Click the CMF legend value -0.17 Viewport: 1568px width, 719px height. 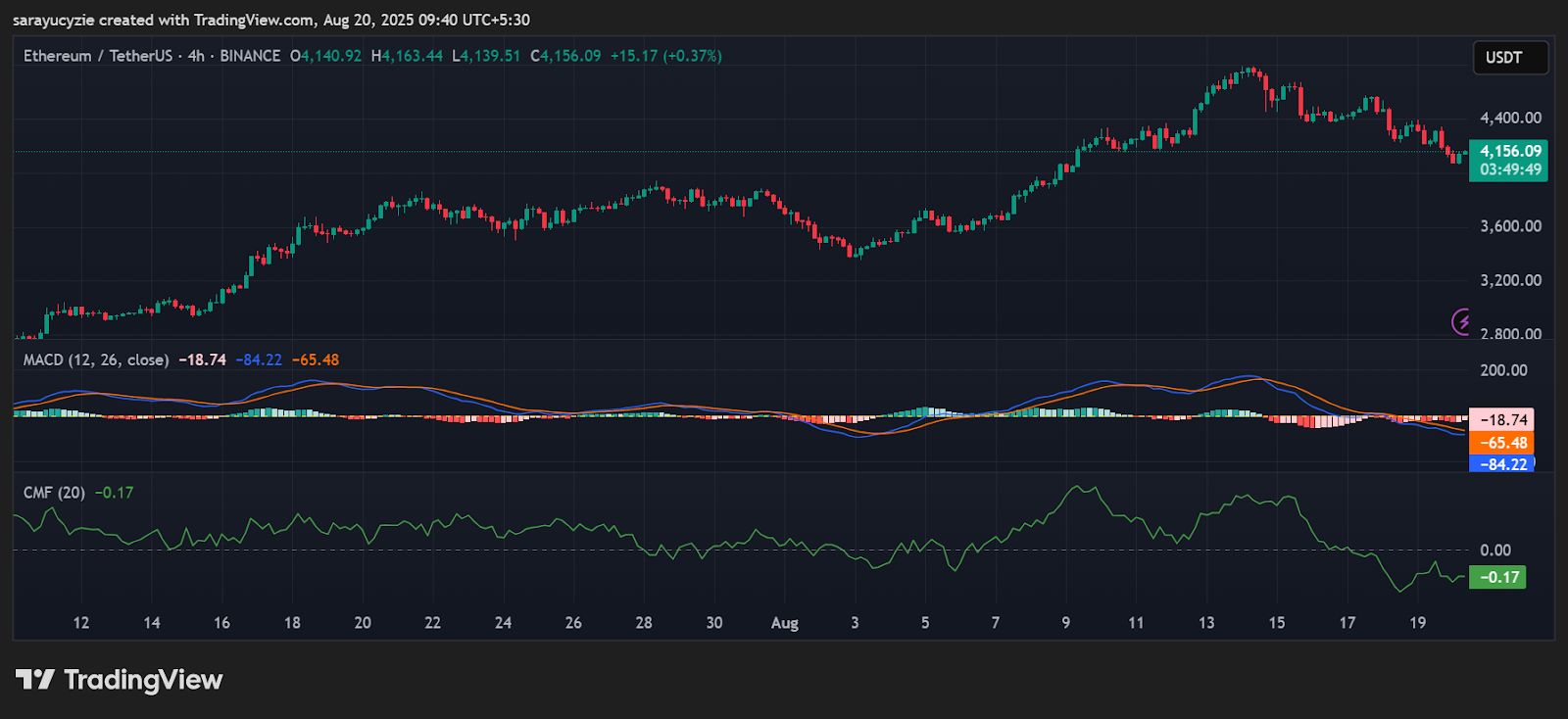114,493
